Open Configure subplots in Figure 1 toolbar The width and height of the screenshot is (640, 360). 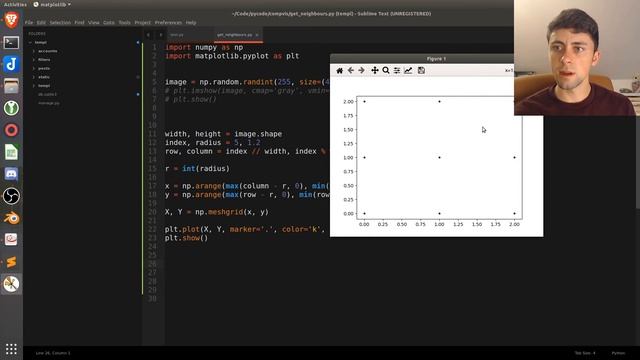click(x=397, y=71)
